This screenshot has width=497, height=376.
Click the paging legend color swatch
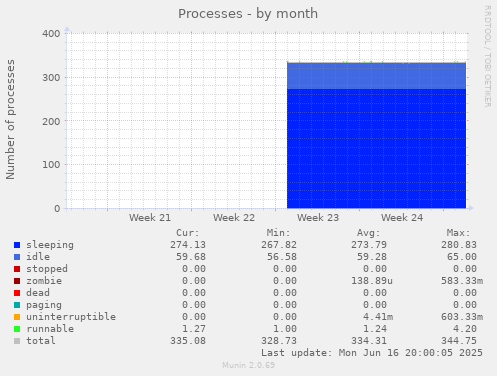pos(17,305)
